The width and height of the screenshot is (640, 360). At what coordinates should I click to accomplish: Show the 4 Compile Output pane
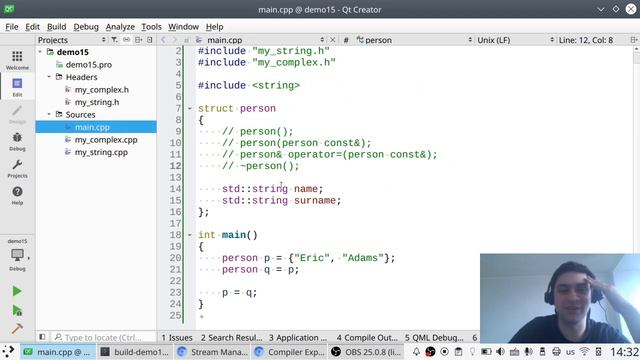point(367,338)
